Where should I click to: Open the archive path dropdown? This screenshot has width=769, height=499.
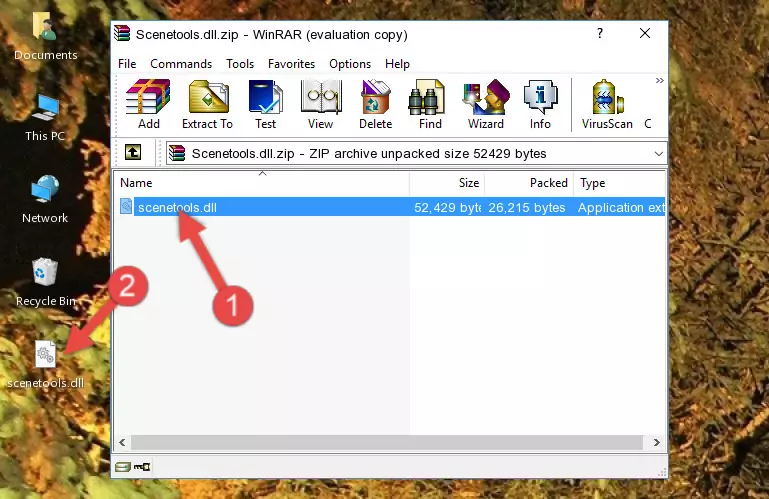pyautogui.click(x=659, y=154)
